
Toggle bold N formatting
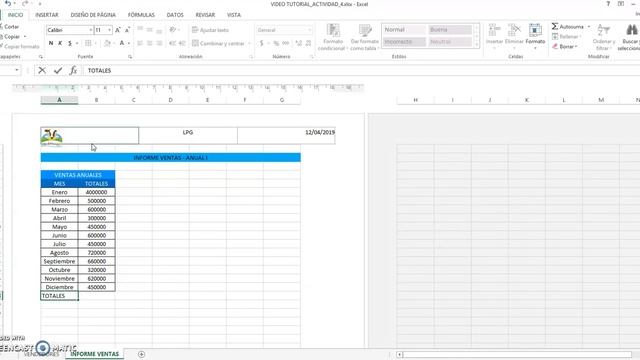point(51,43)
